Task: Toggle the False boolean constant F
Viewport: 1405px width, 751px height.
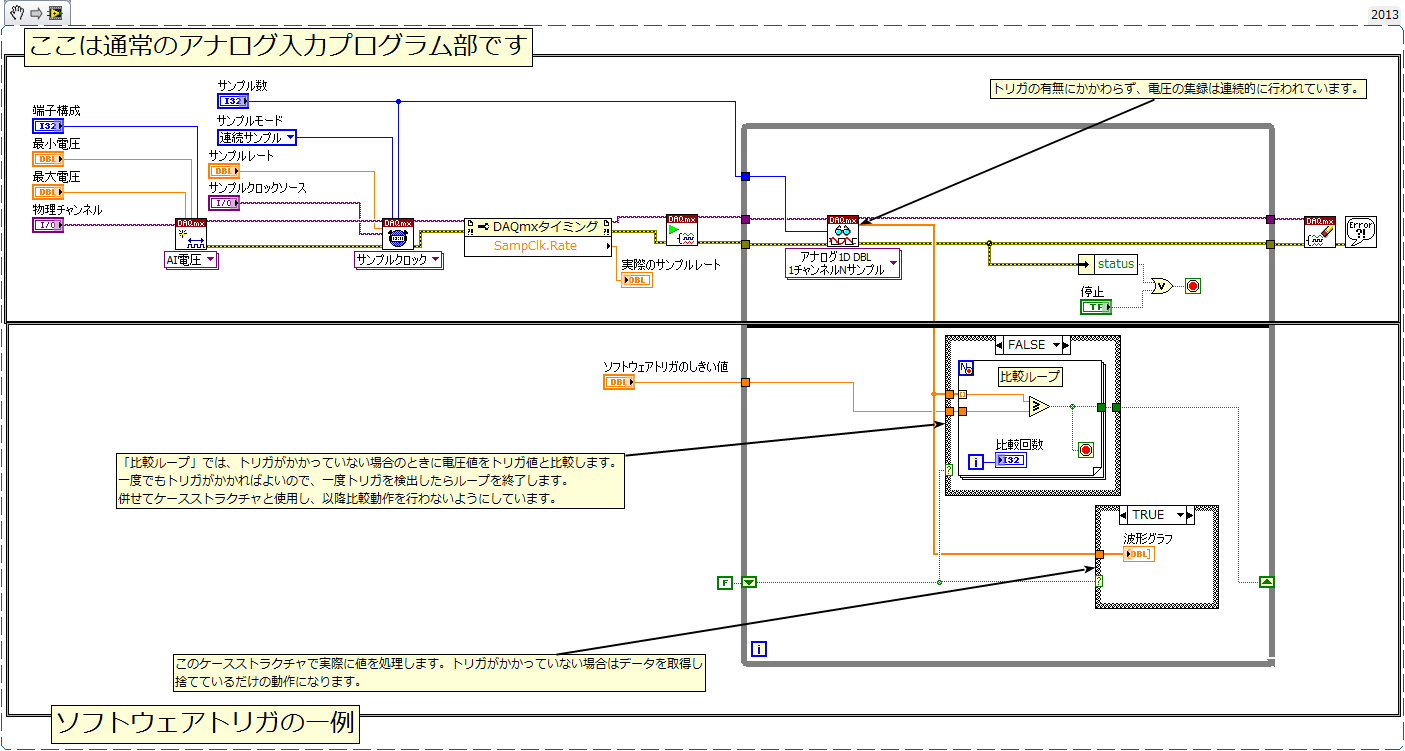Action: click(x=725, y=582)
